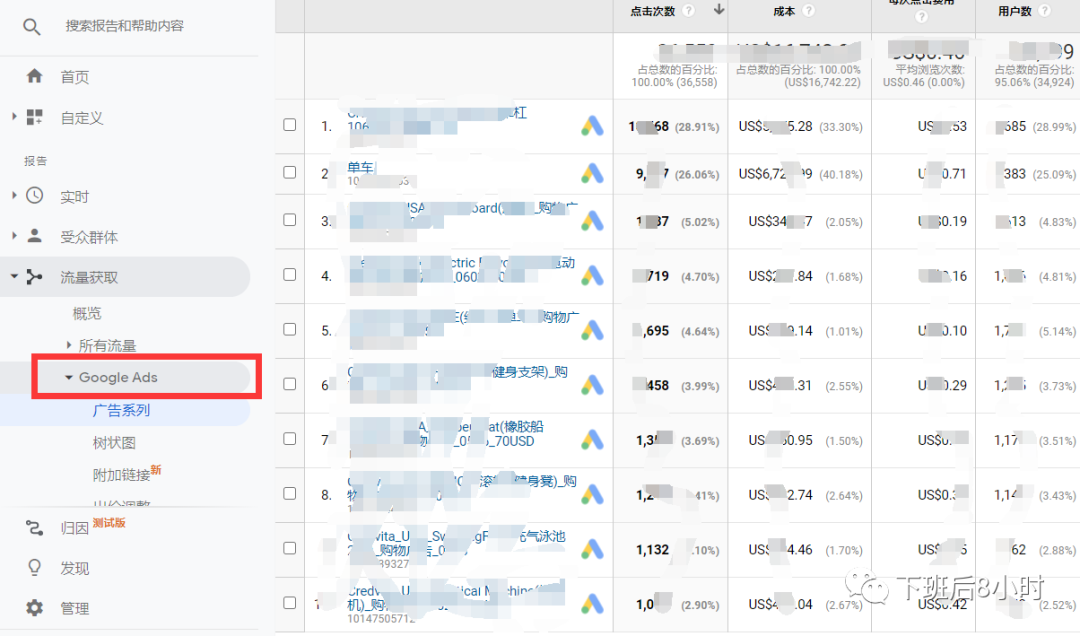Click the 自定义 dashboard icon
Image resolution: width=1080 pixels, height=636 pixels.
tap(34, 117)
